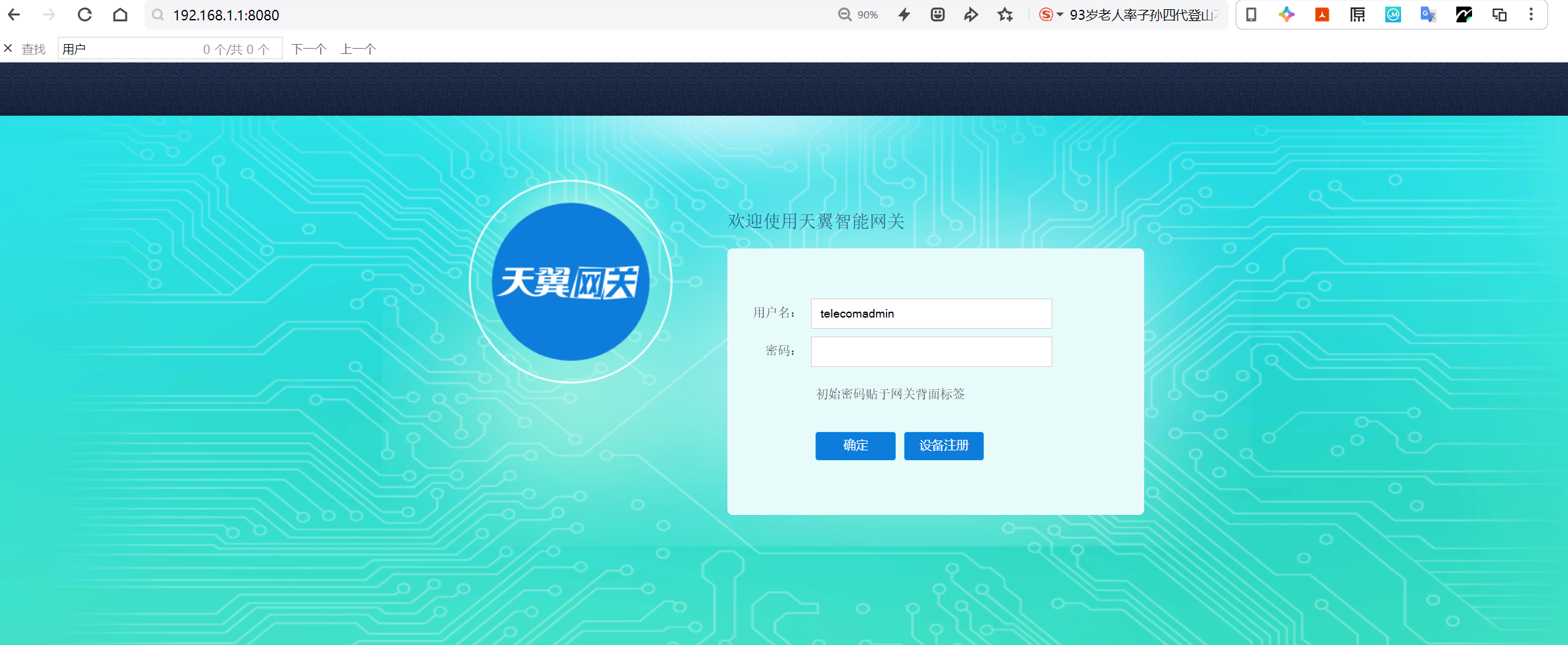Click the 用户名 username field
This screenshot has height=645, width=1568.
click(931, 314)
